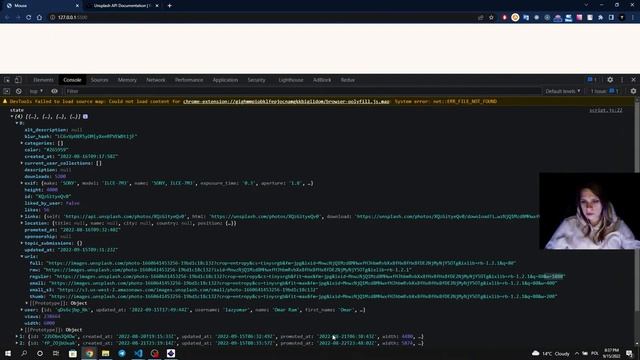The image size is (640, 360).
Task: Activate the inspect element picker icon
Action: (x=7, y=80)
